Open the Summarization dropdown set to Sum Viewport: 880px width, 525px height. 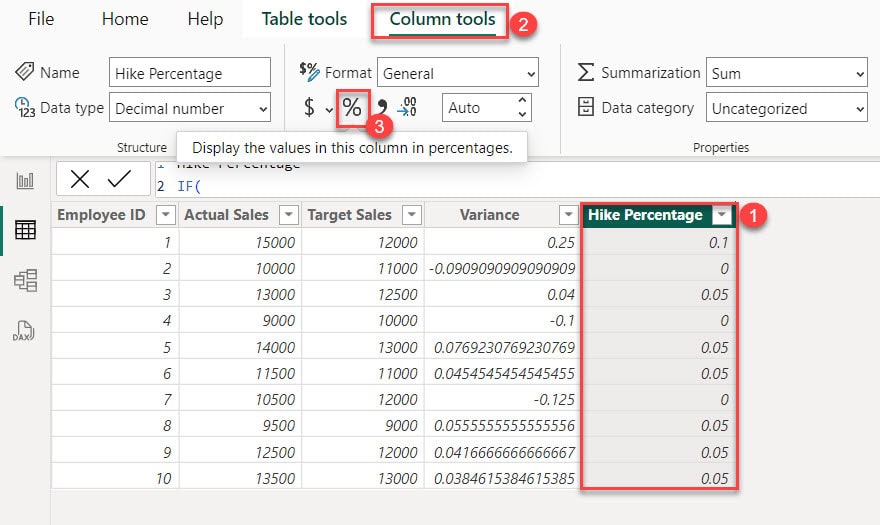tap(786, 72)
